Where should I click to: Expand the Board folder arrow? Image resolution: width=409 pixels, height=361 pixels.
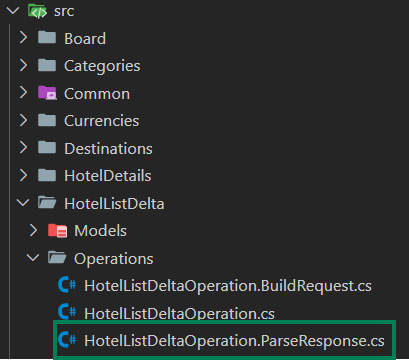(x=23, y=37)
